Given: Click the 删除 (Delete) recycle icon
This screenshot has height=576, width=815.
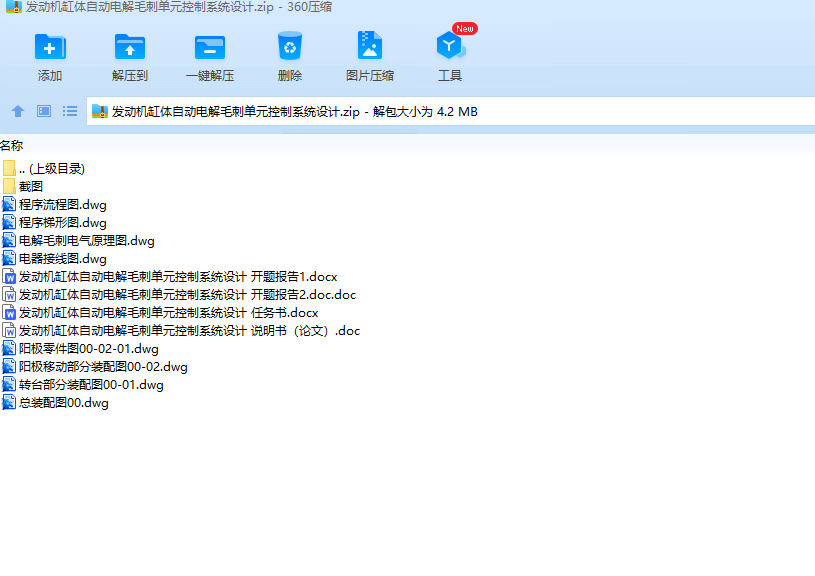Looking at the screenshot, I should point(290,46).
